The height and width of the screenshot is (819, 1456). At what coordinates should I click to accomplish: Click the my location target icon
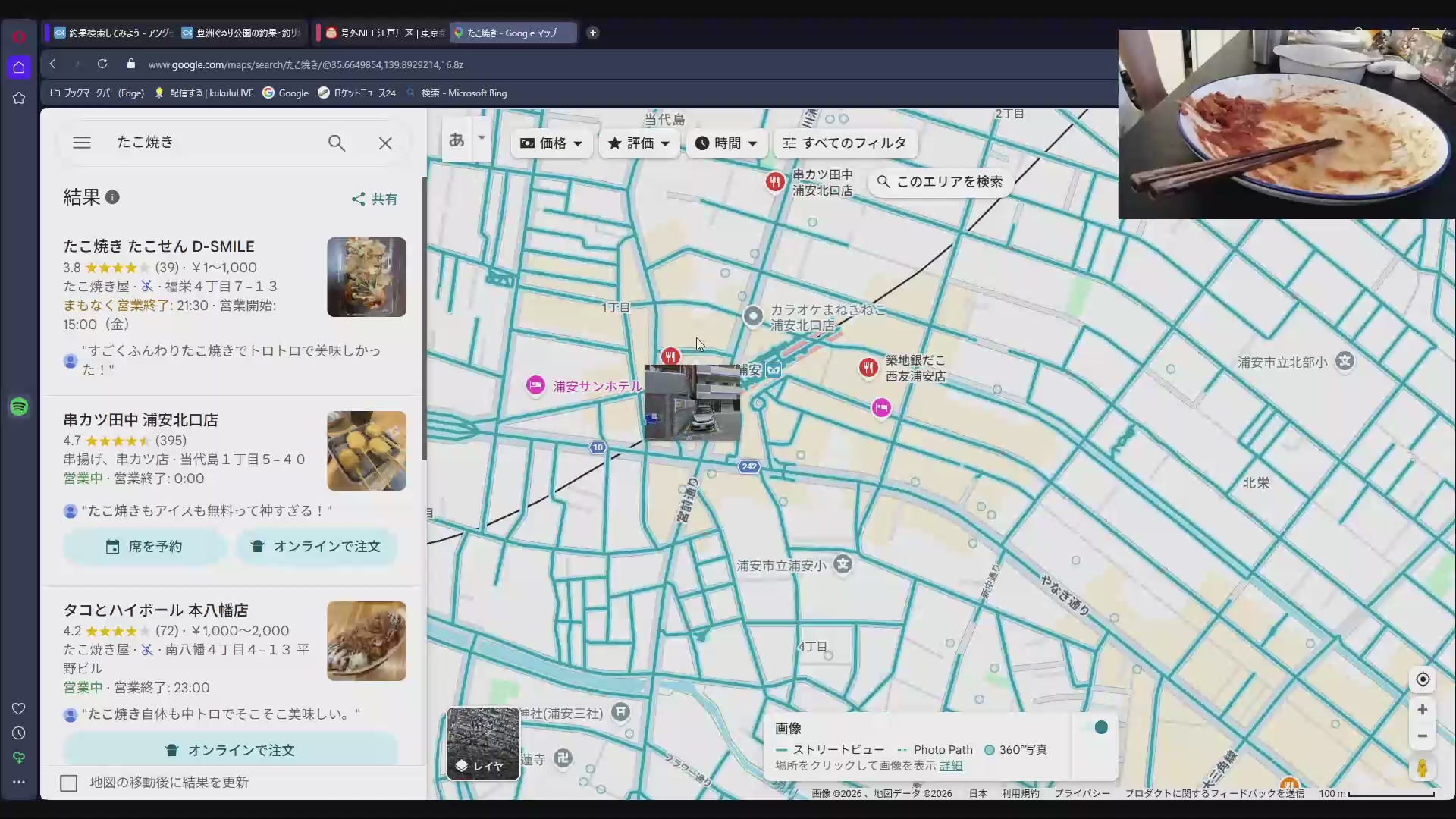1423,679
